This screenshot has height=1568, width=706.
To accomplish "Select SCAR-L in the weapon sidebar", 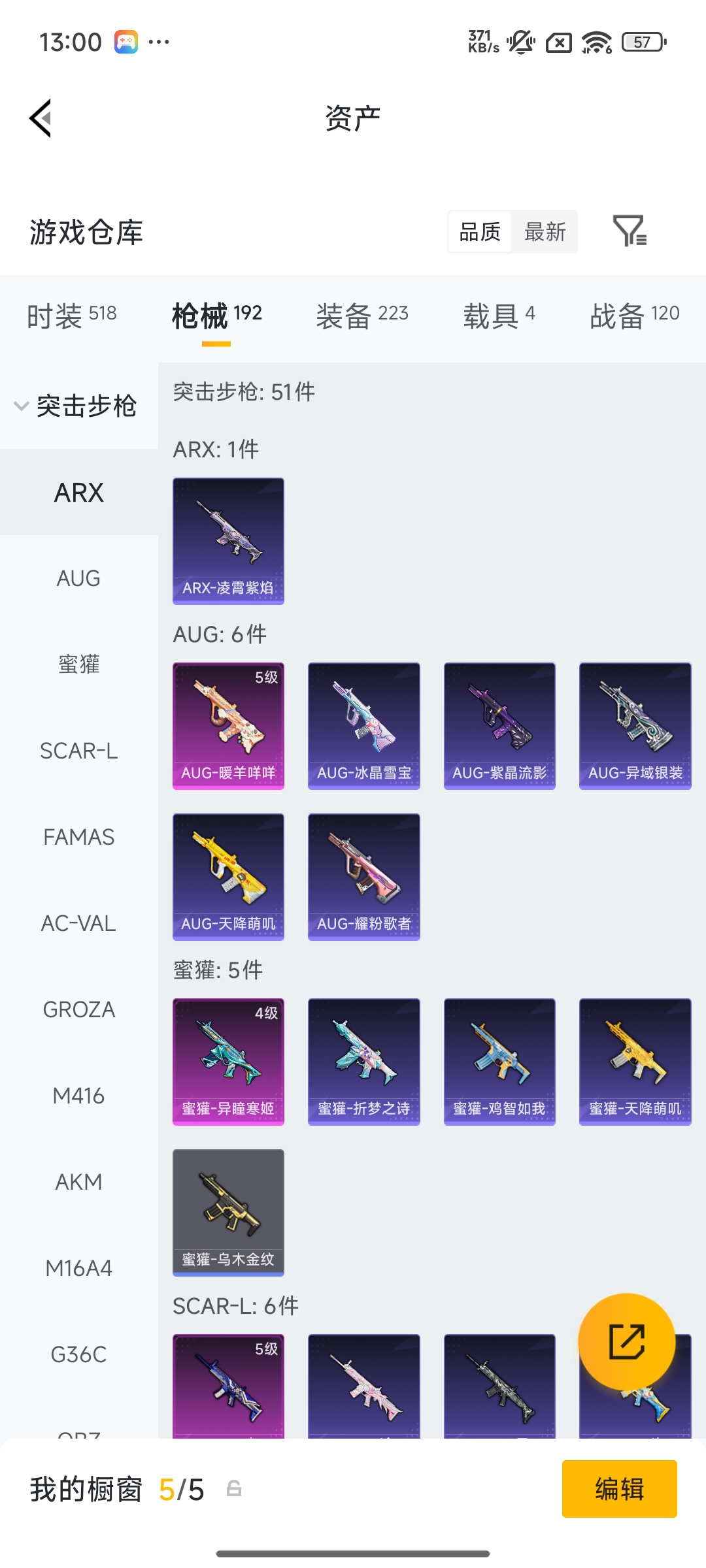I will pyautogui.click(x=79, y=751).
